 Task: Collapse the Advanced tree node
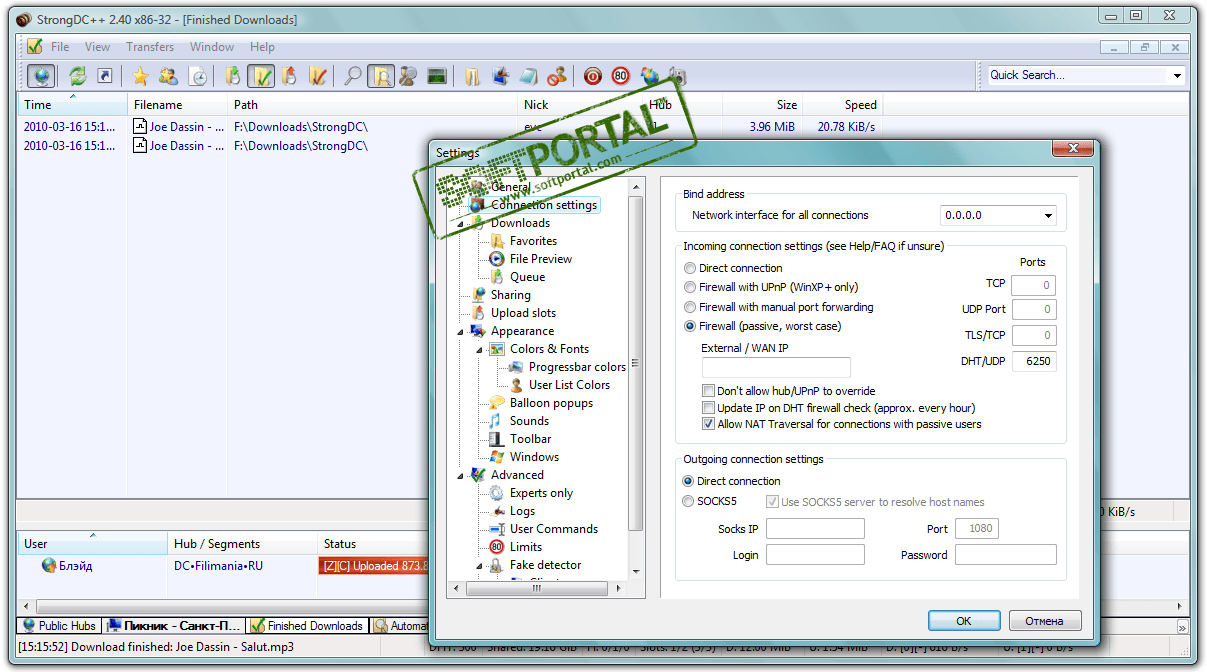(x=461, y=475)
